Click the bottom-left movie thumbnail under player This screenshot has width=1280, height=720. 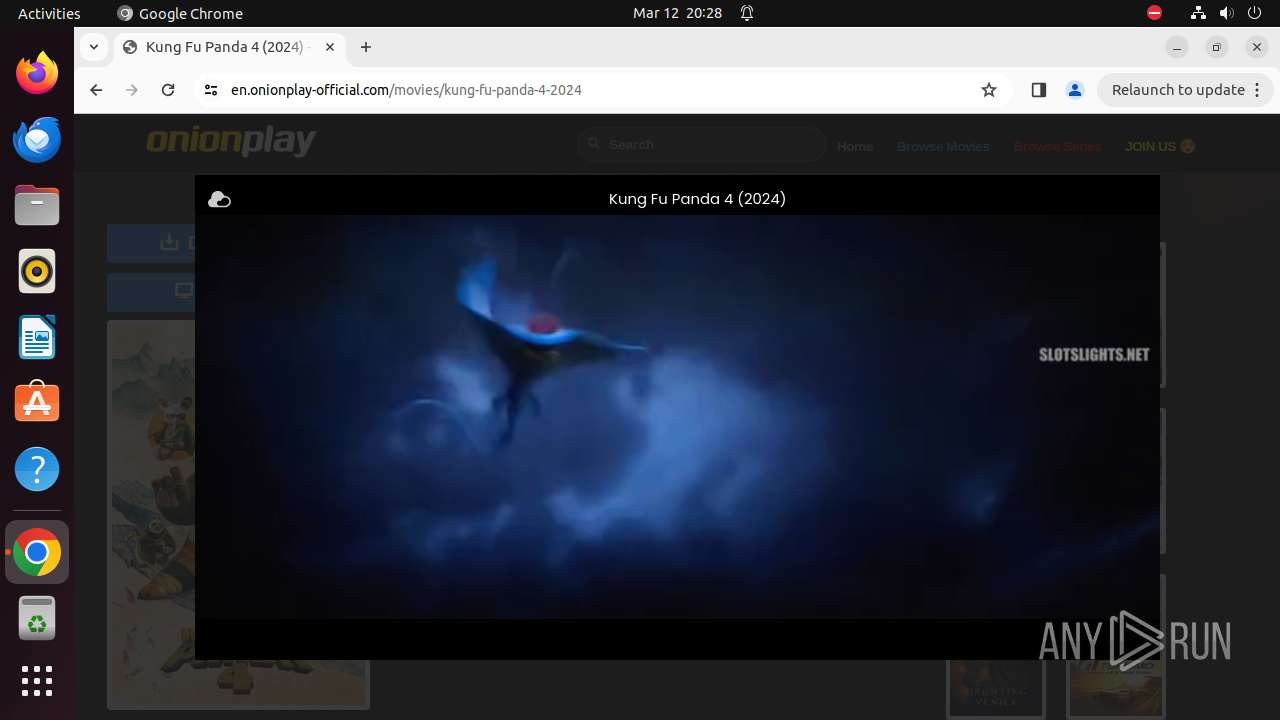click(x=996, y=688)
